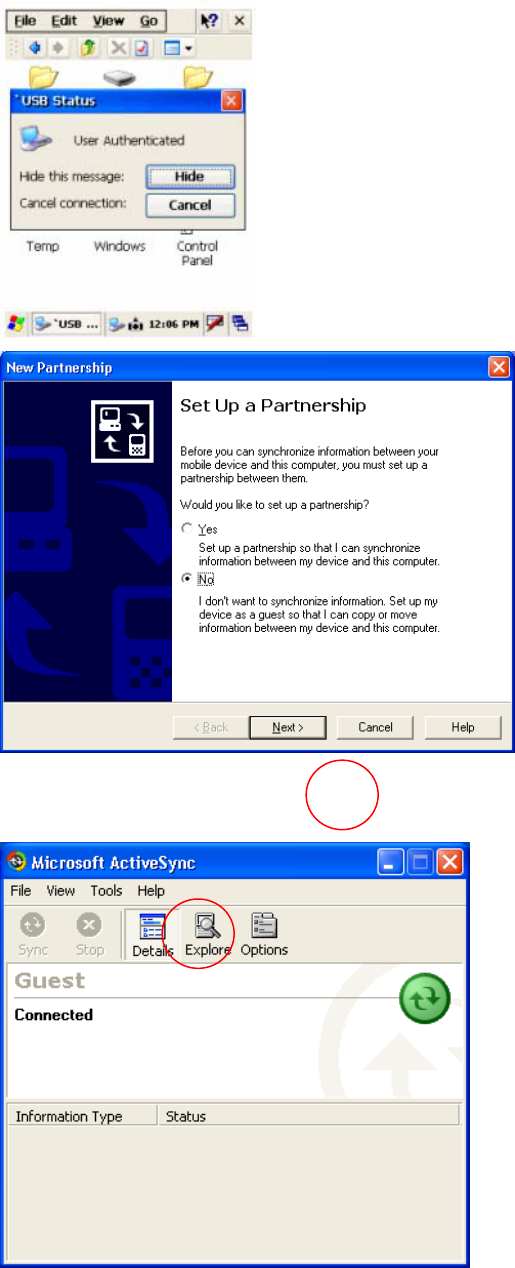Open the Properties toolbar icon

140,47
